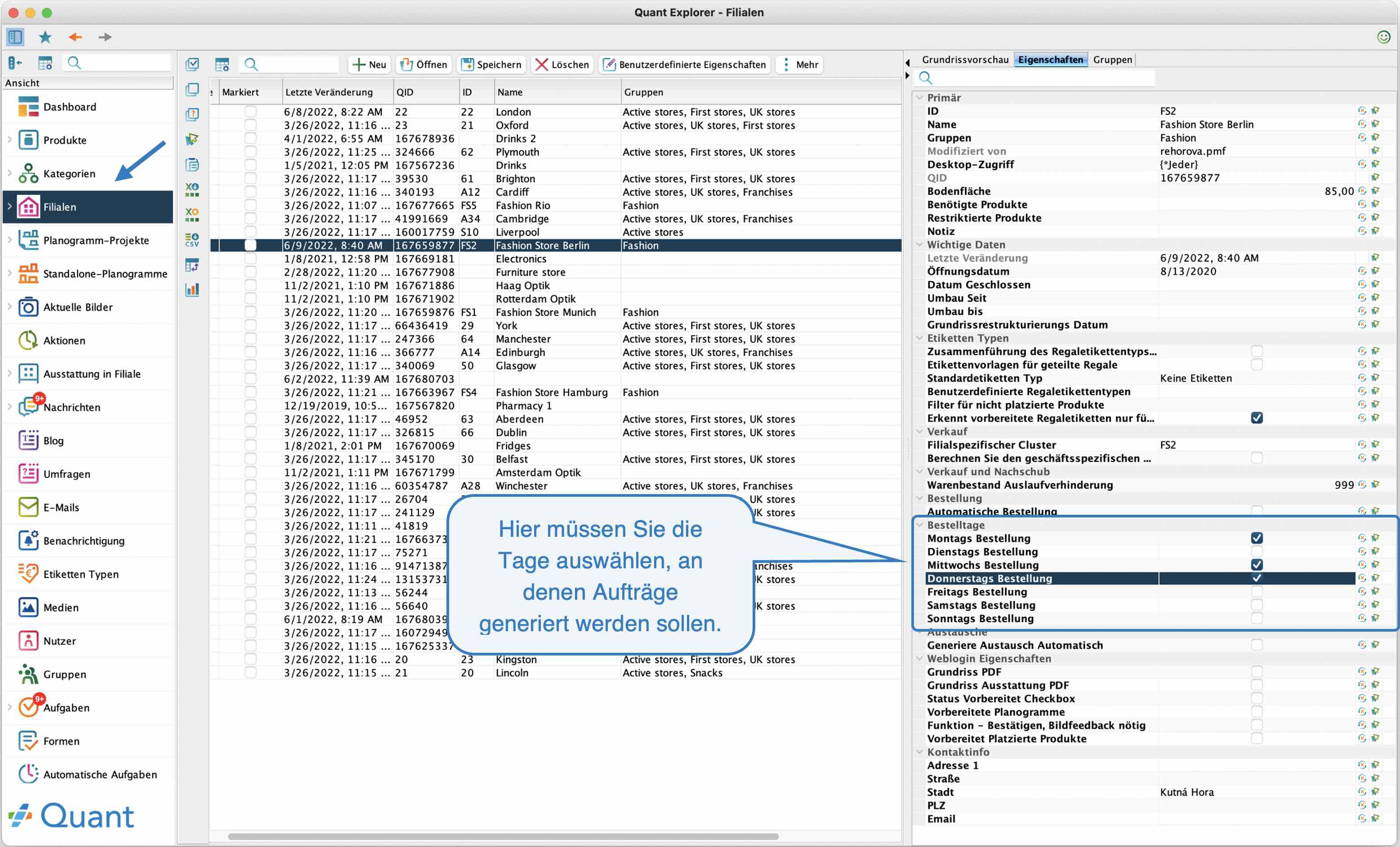1400x847 pixels.
Task: Click the store table search field
Action: [290, 65]
